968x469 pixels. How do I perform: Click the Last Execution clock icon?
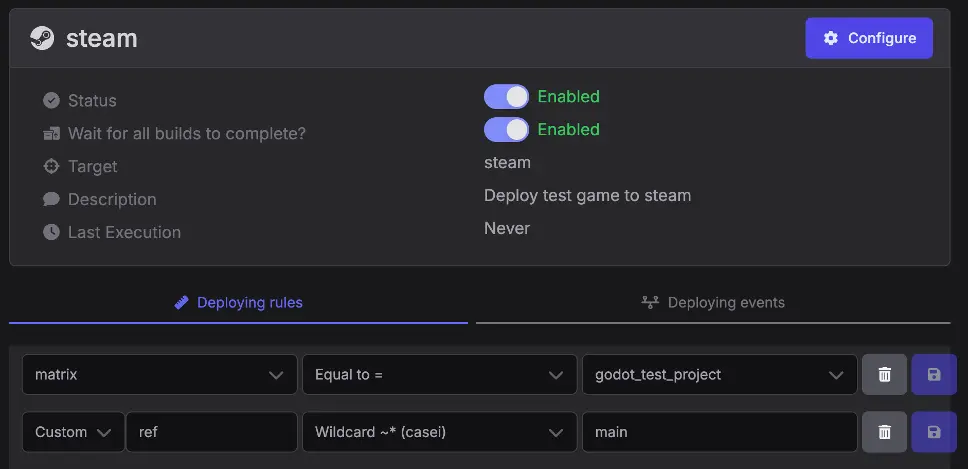pyautogui.click(x=51, y=232)
